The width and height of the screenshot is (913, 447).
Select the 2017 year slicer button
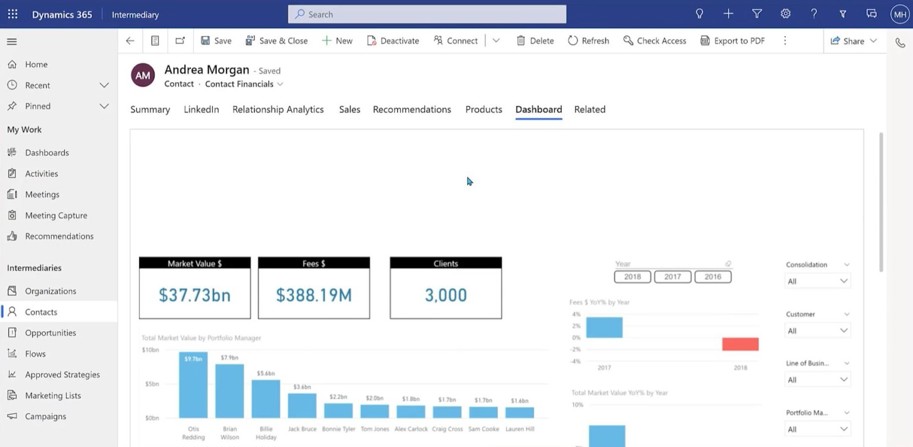[673, 277]
